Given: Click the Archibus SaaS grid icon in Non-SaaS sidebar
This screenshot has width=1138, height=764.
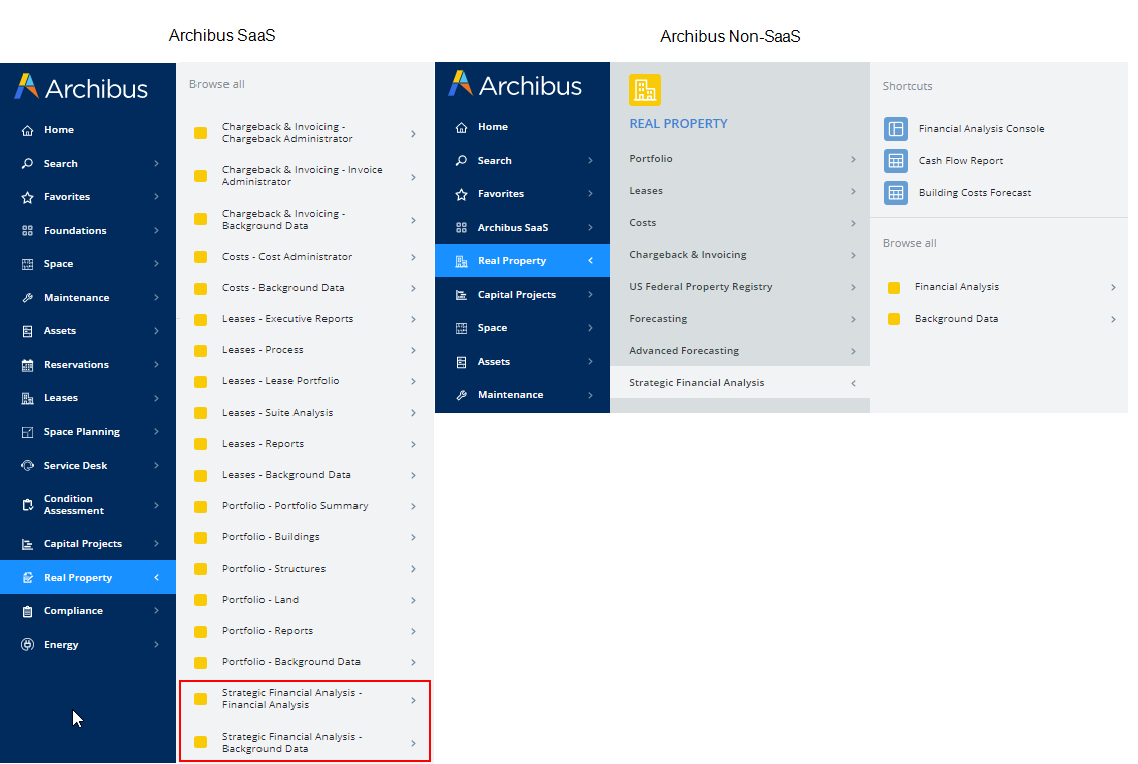Looking at the screenshot, I should pos(461,228).
